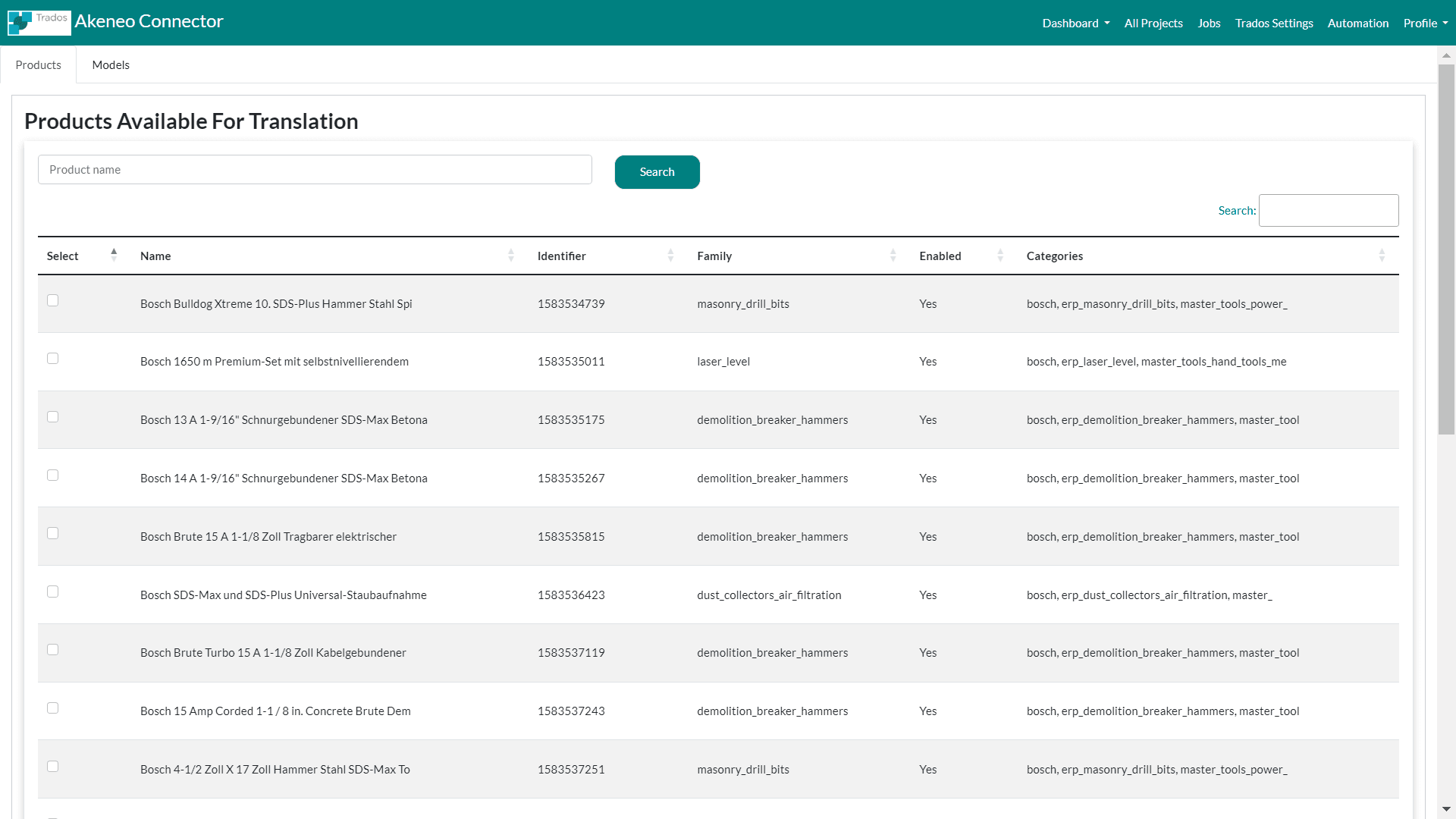This screenshot has height=819, width=1456.
Task: Select checkbox for identifier 1583535267
Action: [x=52, y=475]
